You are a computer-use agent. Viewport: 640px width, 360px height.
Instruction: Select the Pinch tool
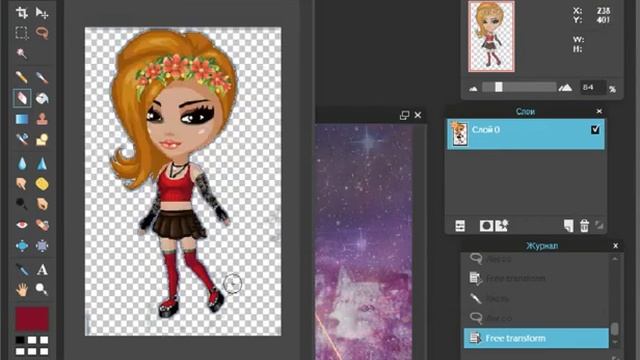pos(42,245)
